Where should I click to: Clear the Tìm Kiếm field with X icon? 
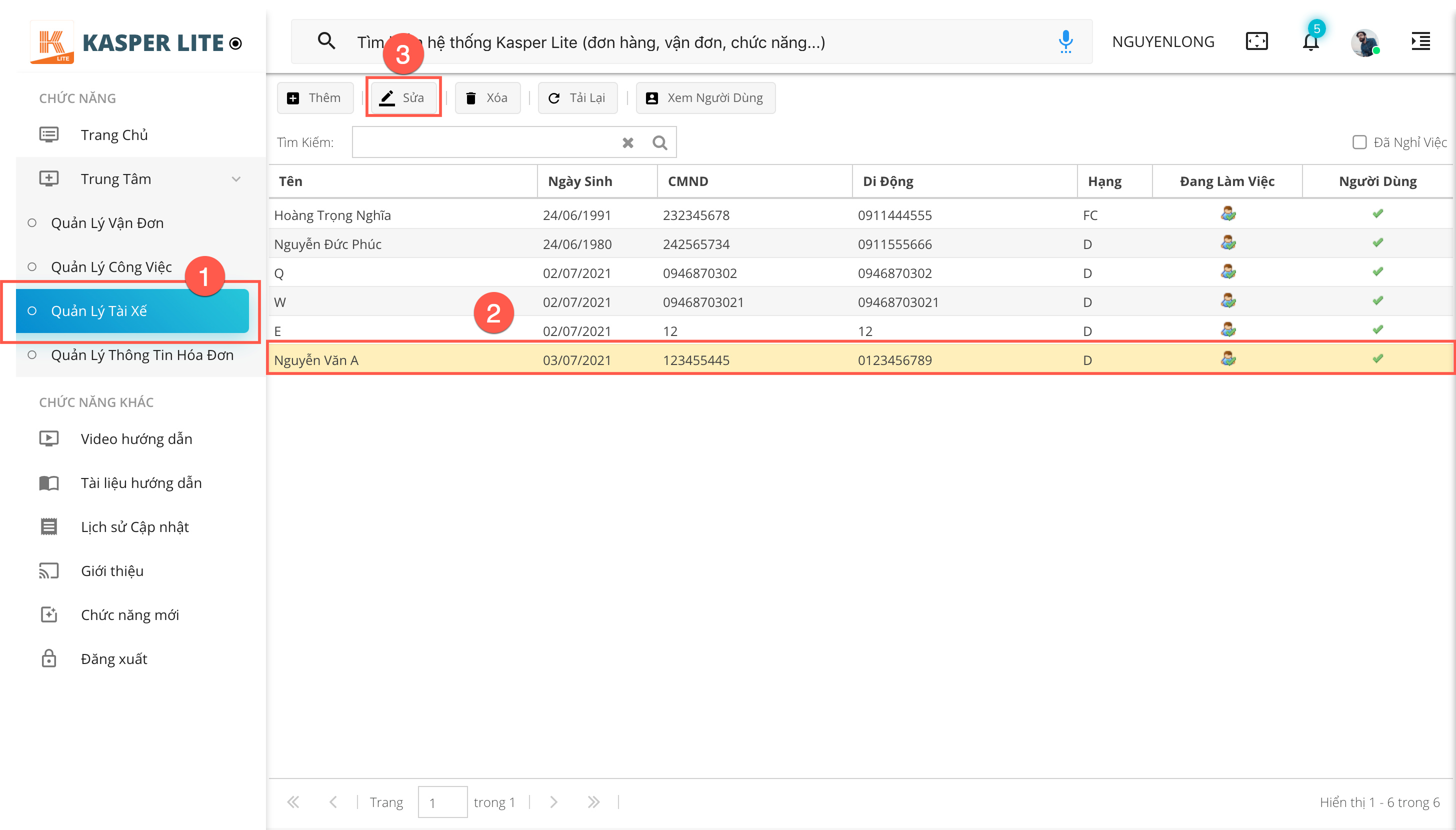coord(627,142)
